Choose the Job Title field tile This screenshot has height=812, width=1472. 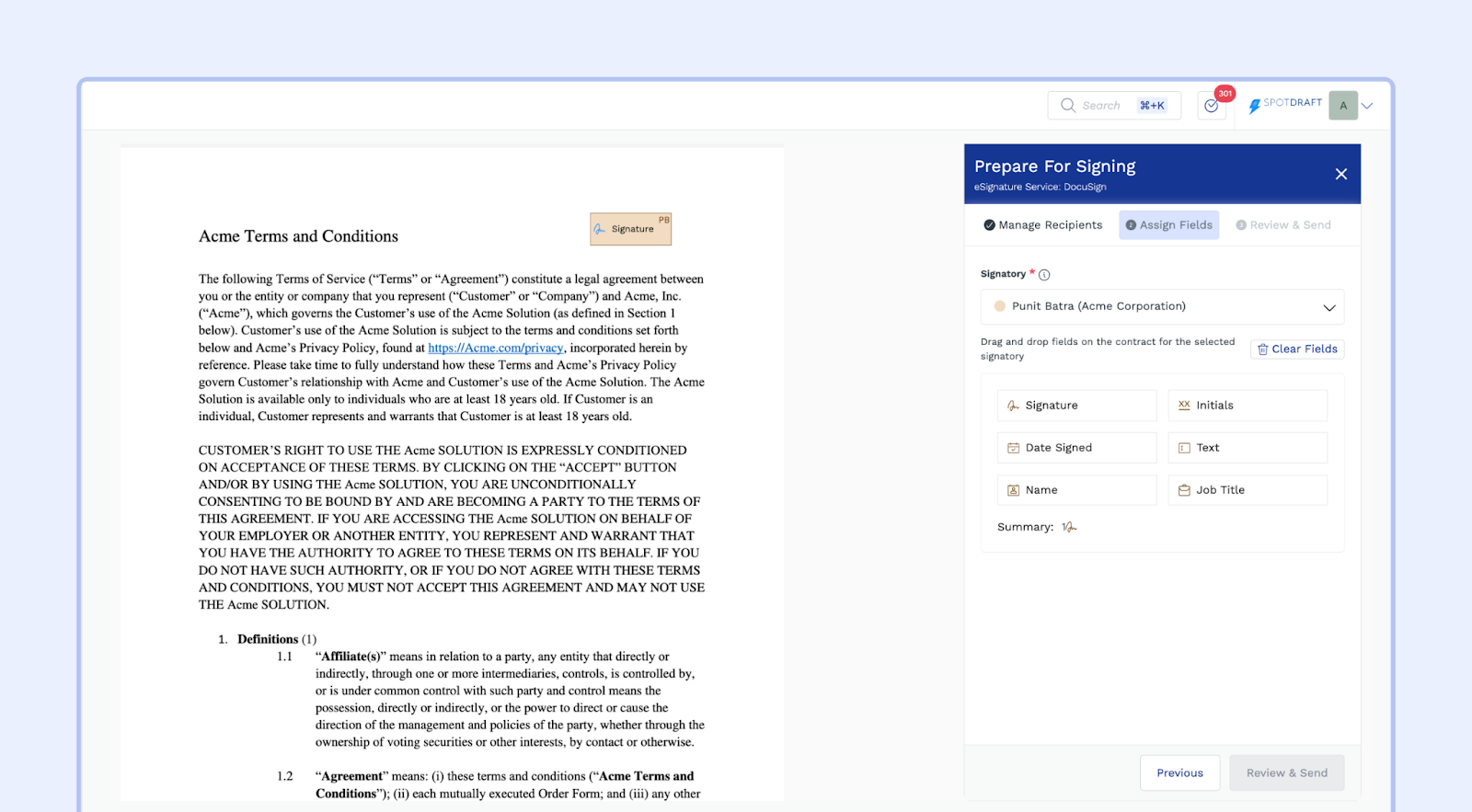click(x=1248, y=490)
